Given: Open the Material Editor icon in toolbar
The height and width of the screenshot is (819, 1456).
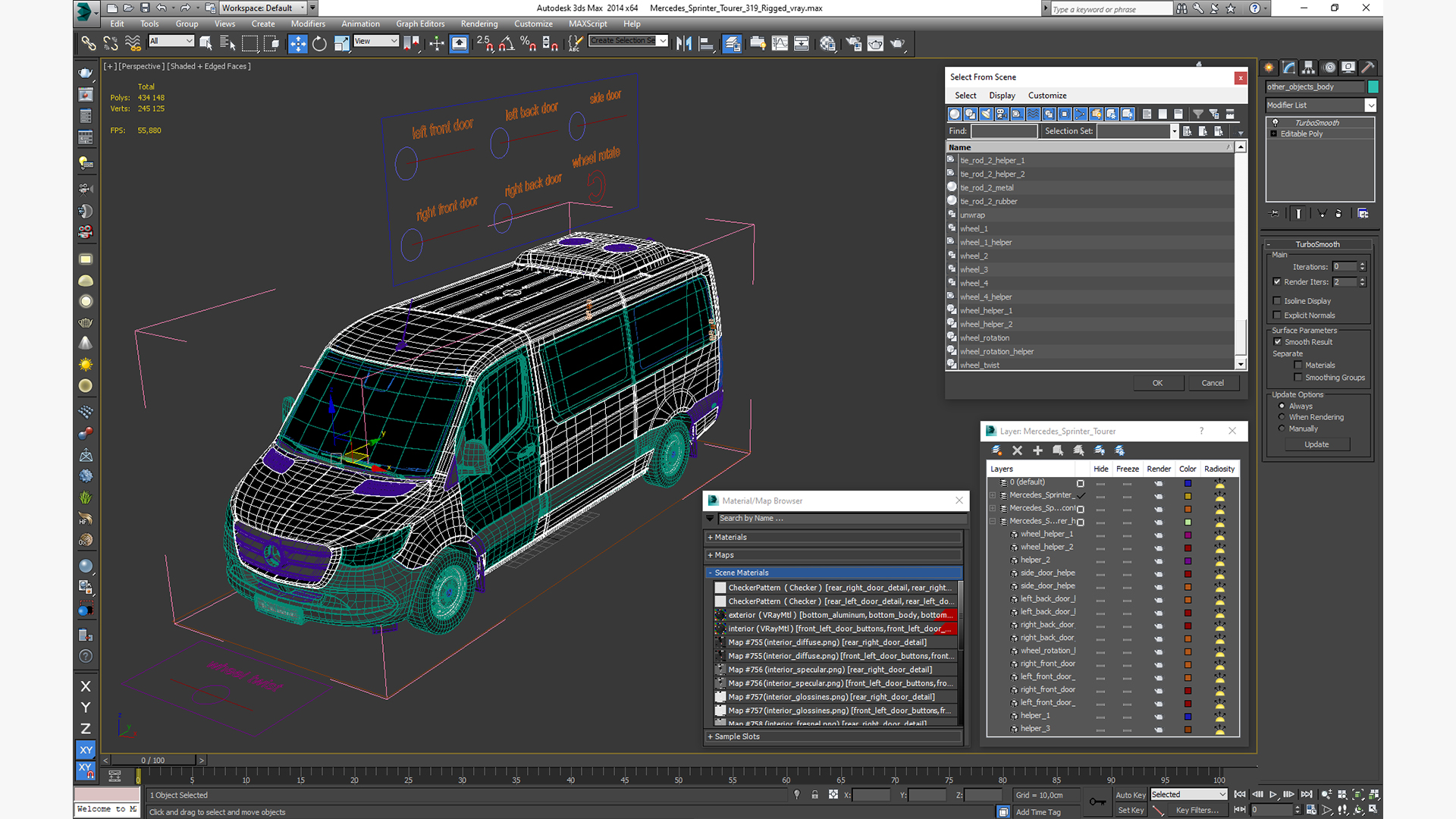Looking at the screenshot, I should 827,44.
